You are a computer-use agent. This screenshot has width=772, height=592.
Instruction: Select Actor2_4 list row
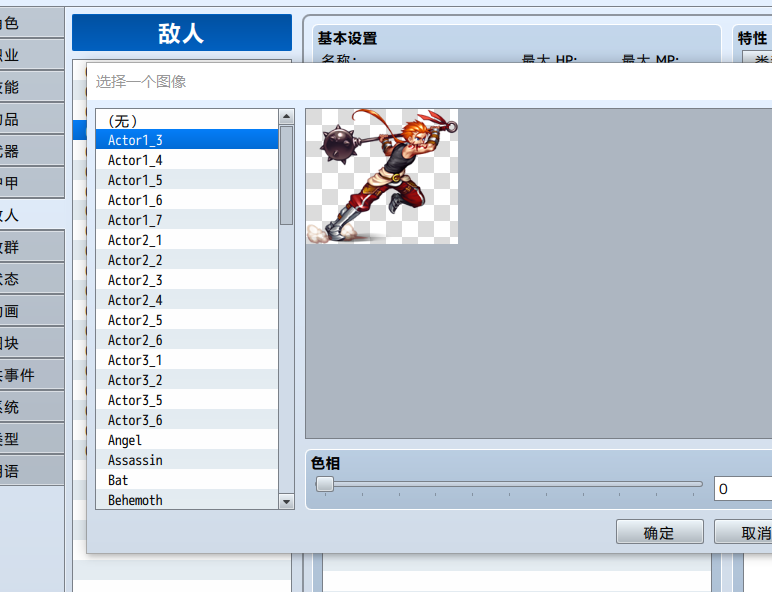[187, 300]
